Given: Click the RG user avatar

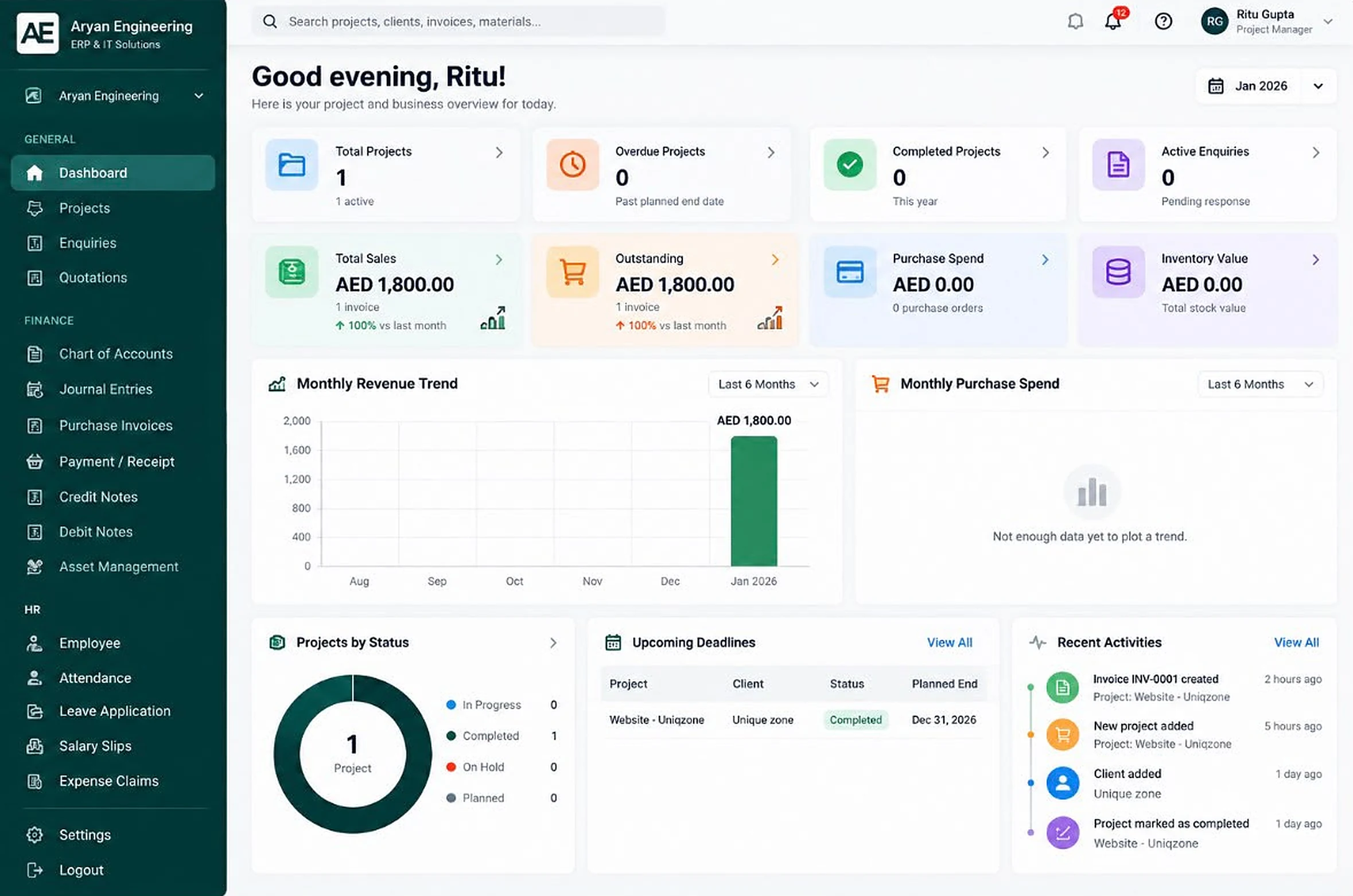Looking at the screenshot, I should (x=1215, y=22).
